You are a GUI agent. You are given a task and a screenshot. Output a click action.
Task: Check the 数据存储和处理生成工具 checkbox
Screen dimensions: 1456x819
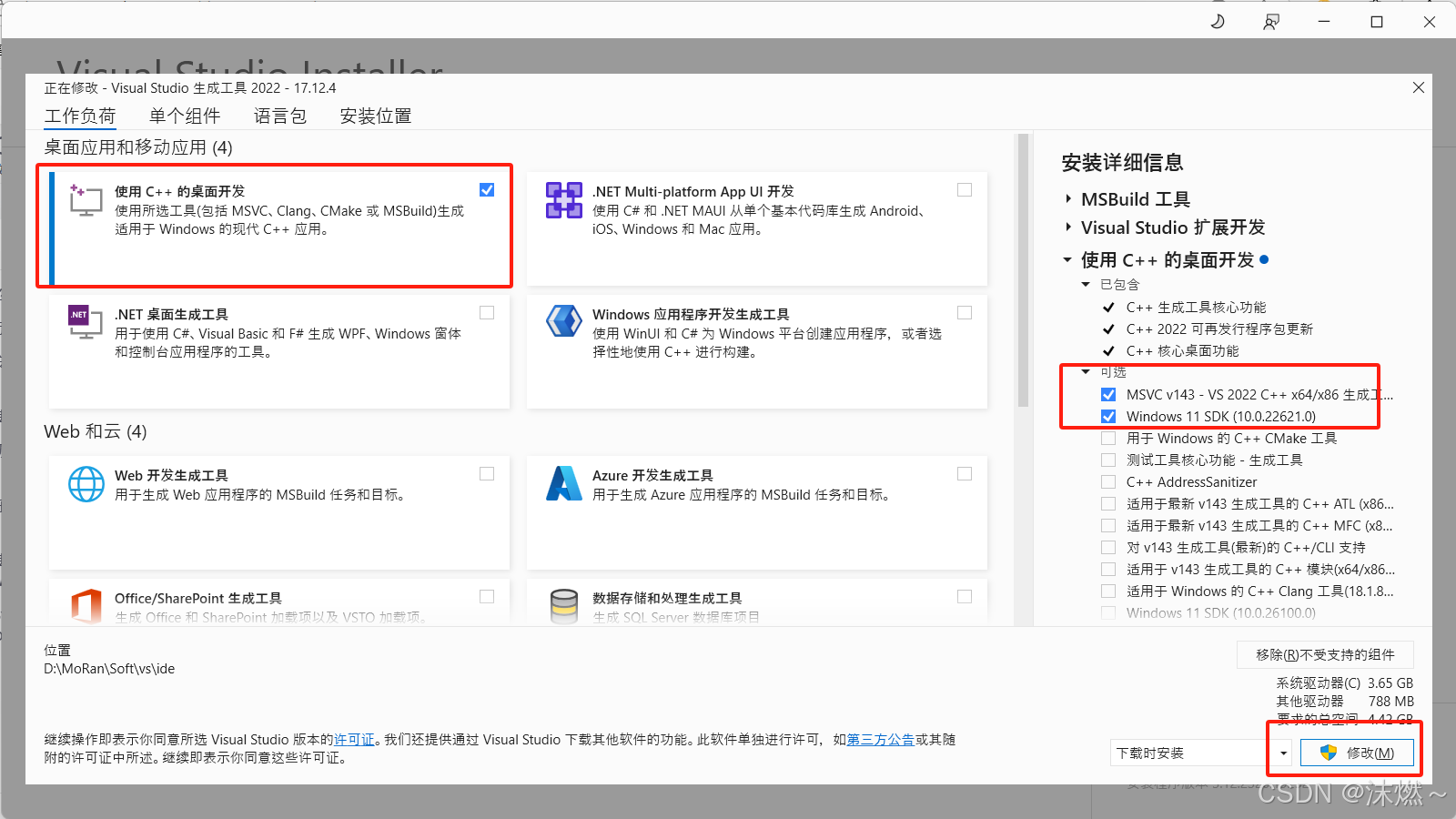tap(965, 596)
